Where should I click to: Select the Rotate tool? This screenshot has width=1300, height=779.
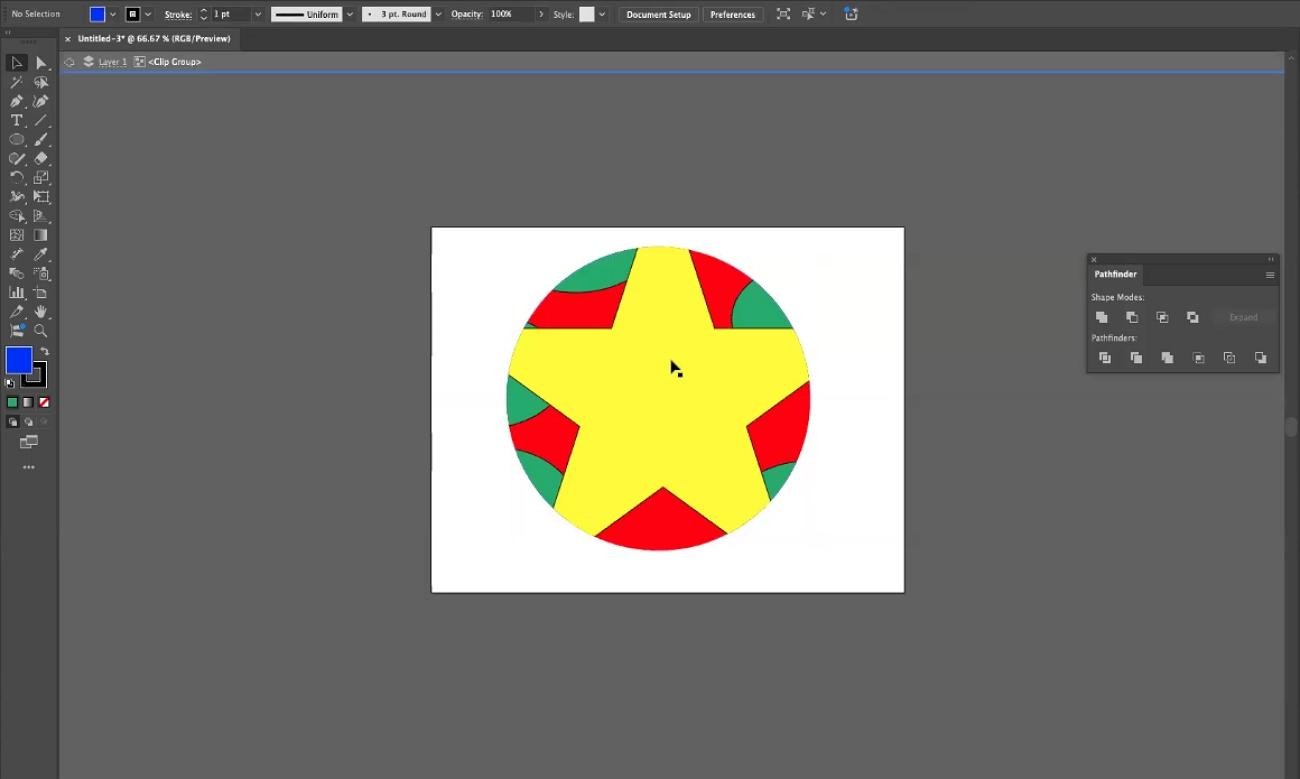[x=17, y=177]
